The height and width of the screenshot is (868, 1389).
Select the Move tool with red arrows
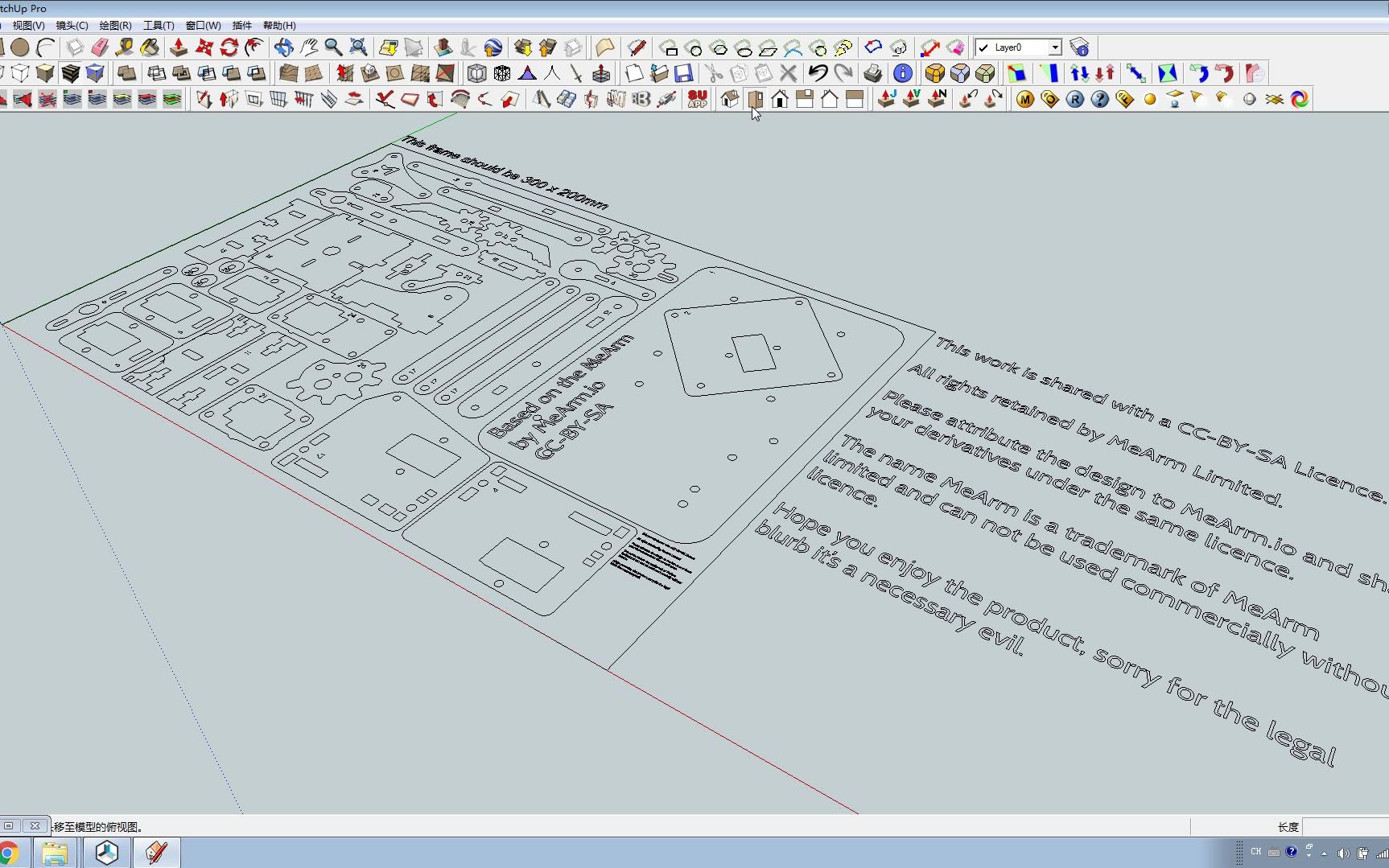pos(204,47)
